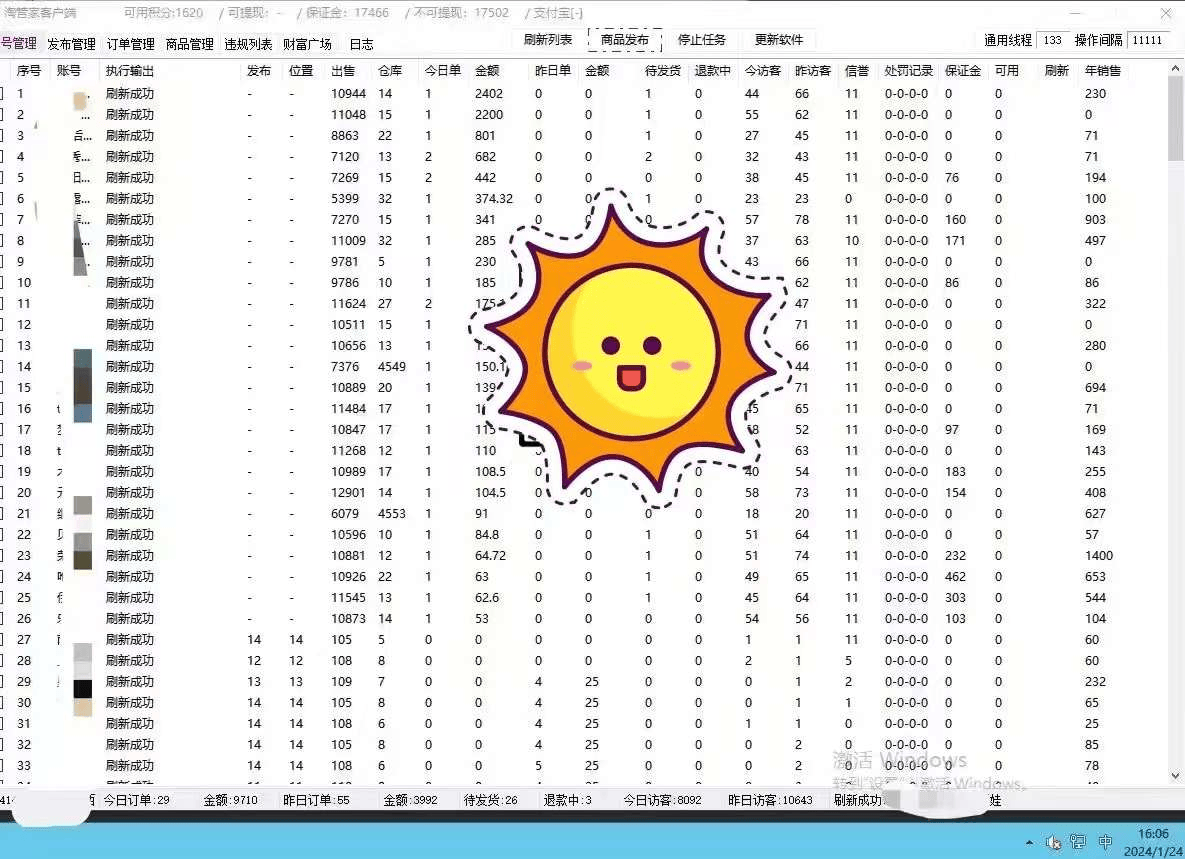The width and height of the screenshot is (1185, 859).
Task: Go to the 财富广场 tab
Action: (x=307, y=44)
